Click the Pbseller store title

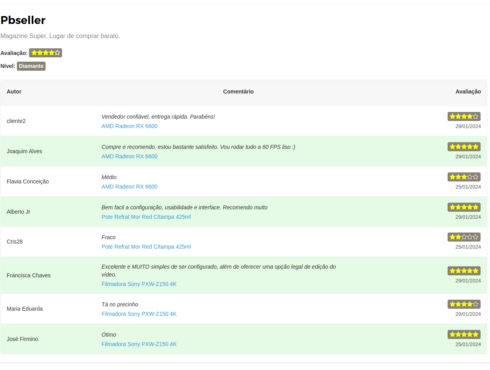(23, 20)
